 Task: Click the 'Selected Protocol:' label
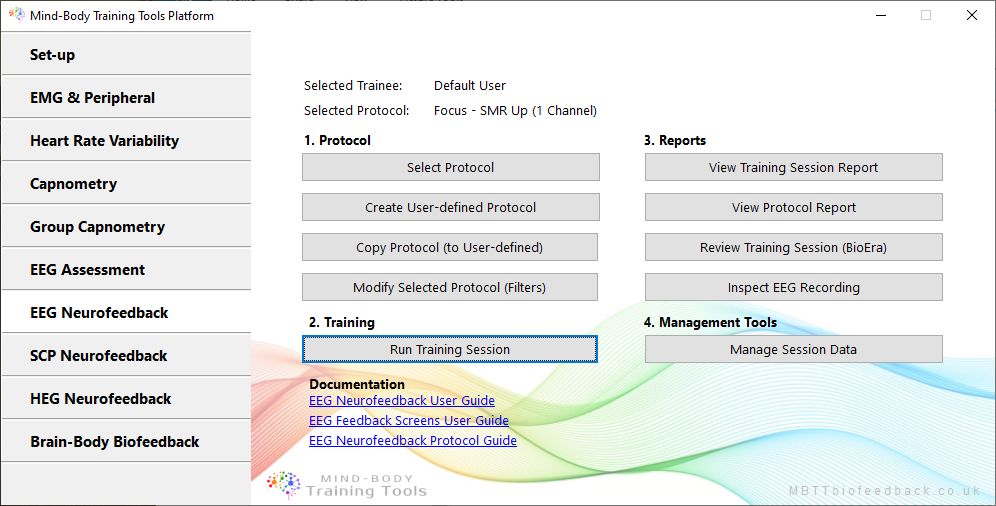click(356, 110)
